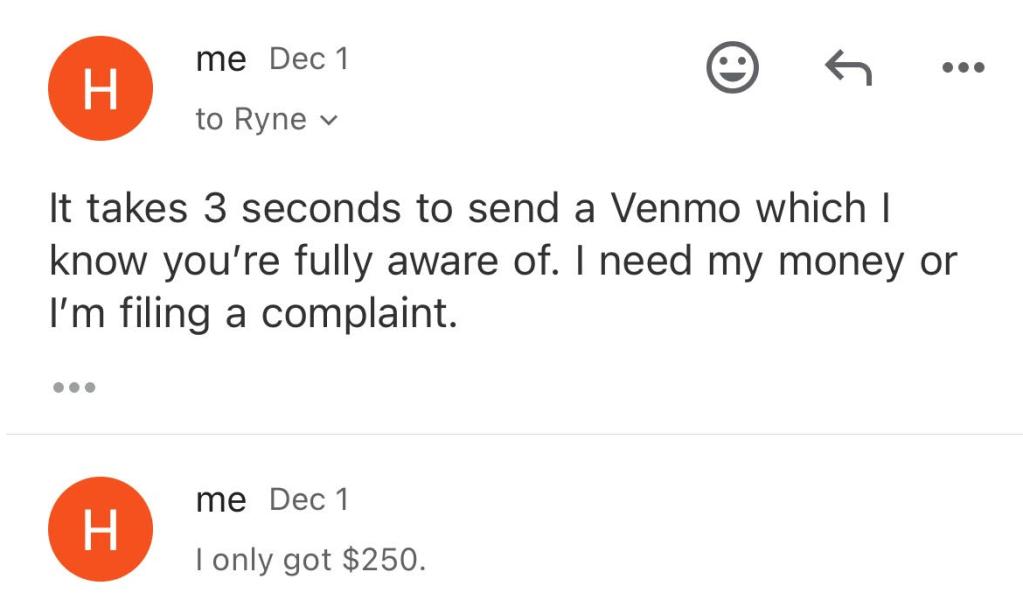Click the "to Ryne" recipient label
The height and width of the screenshot is (593, 1023).
click(251, 120)
